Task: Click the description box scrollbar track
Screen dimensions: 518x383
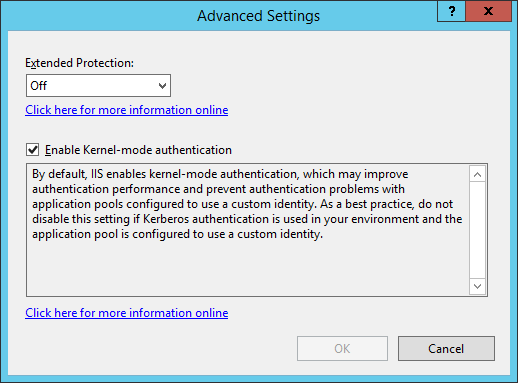Action: point(477,230)
